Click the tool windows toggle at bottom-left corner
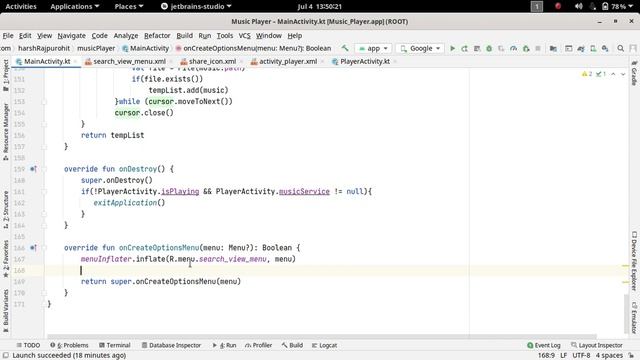This screenshot has height=360, width=640. [x=5, y=356]
